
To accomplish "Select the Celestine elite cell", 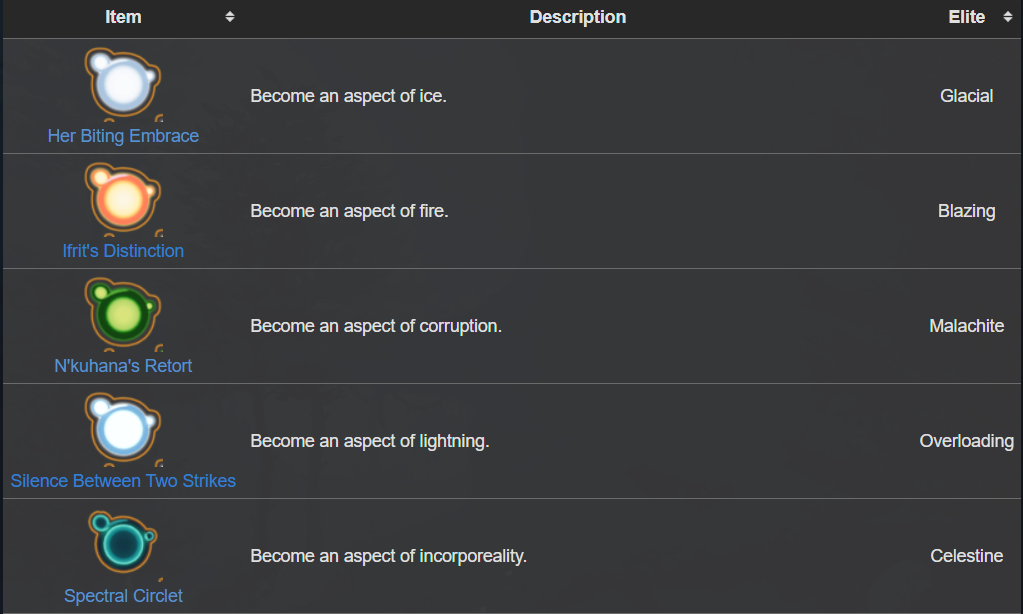I will pyautogui.click(x=966, y=556).
